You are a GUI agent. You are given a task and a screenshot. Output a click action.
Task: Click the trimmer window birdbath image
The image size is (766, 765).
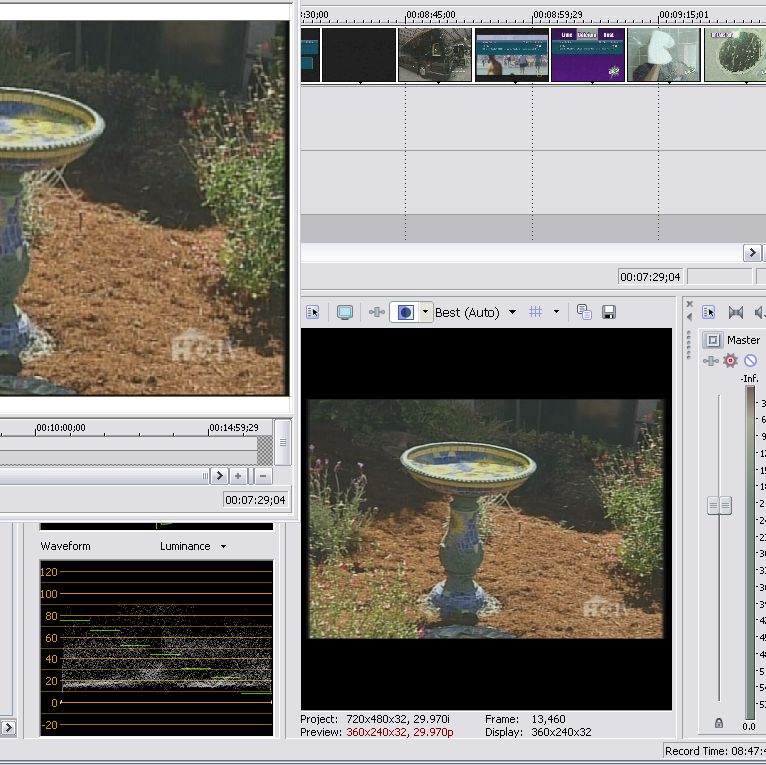144,208
